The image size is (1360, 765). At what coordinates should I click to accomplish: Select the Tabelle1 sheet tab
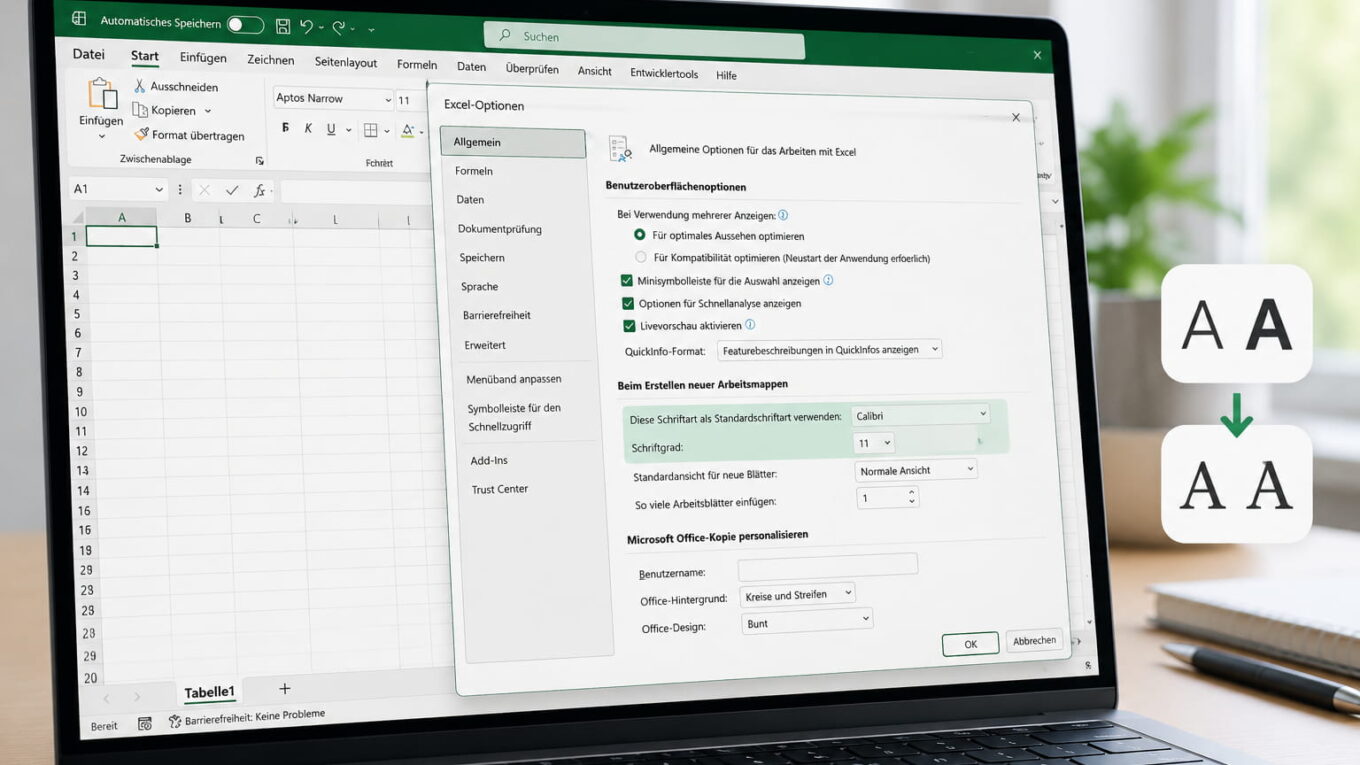209,691
